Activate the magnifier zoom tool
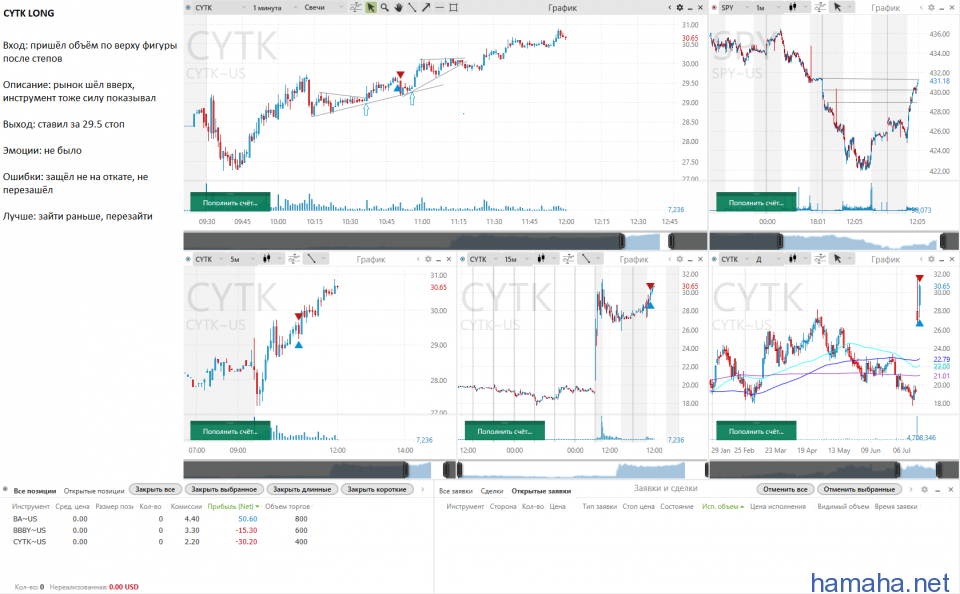This screenshot has width=960, height=594. coord(384,7)
